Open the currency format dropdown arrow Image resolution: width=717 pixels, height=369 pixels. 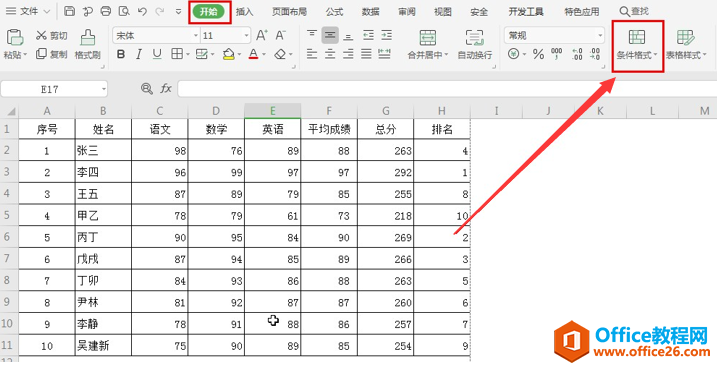tap(524, 55)
